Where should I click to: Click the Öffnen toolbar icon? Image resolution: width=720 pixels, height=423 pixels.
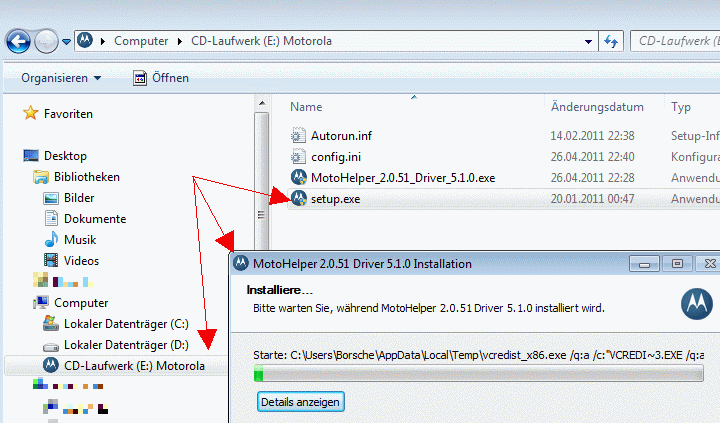pyautogui.click(x=140, y=78)
